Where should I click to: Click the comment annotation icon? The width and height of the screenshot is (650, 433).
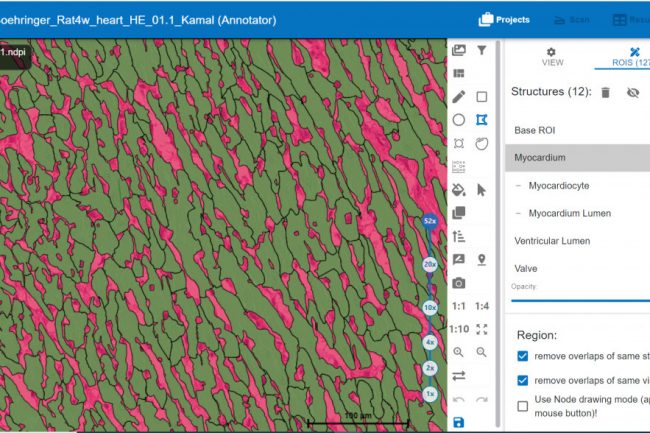458,259
